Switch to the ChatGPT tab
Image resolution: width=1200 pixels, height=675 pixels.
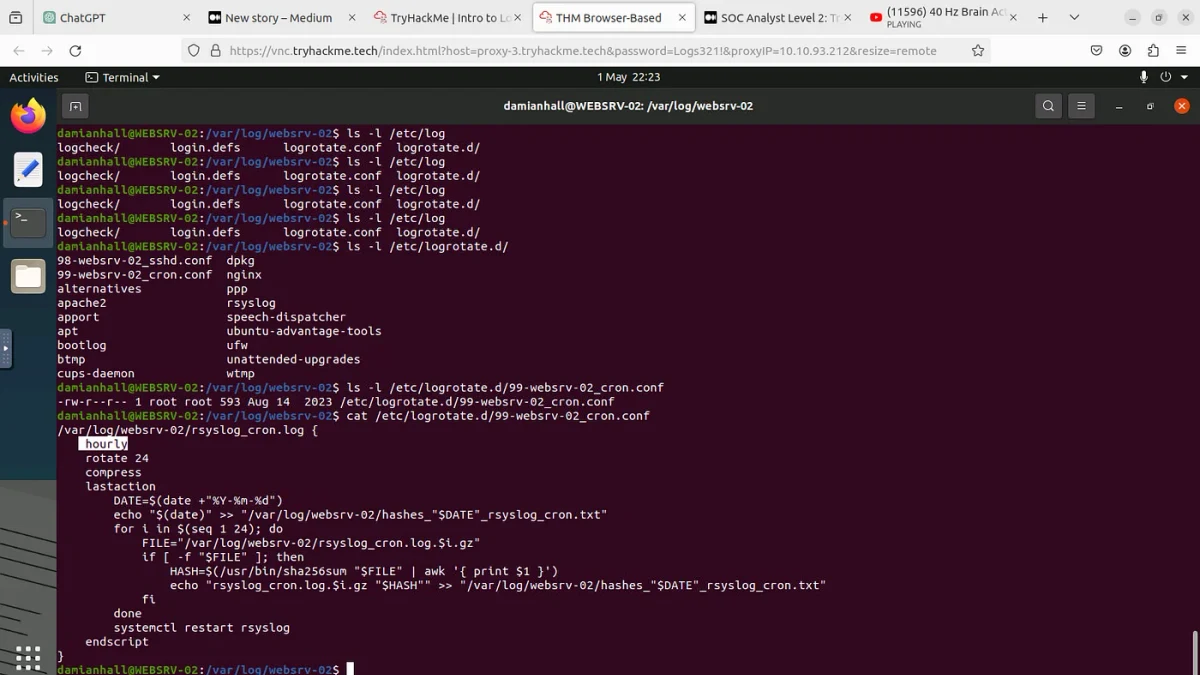pyautogui.click(x=115, y=18)
